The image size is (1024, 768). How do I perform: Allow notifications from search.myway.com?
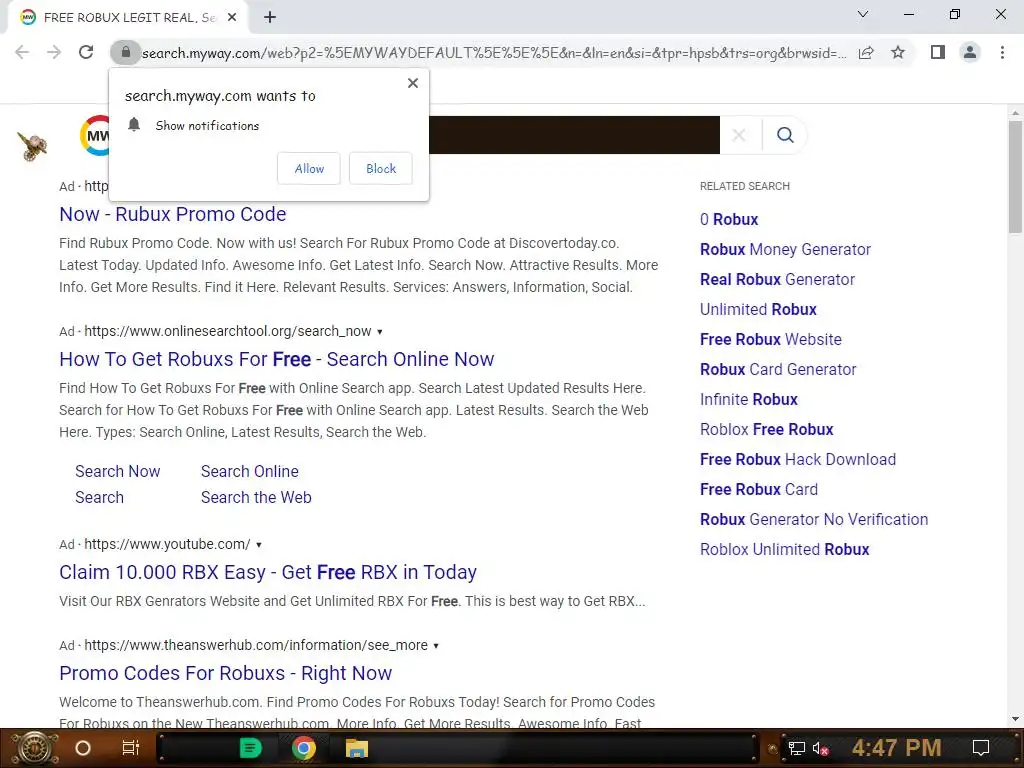point(309,168)
